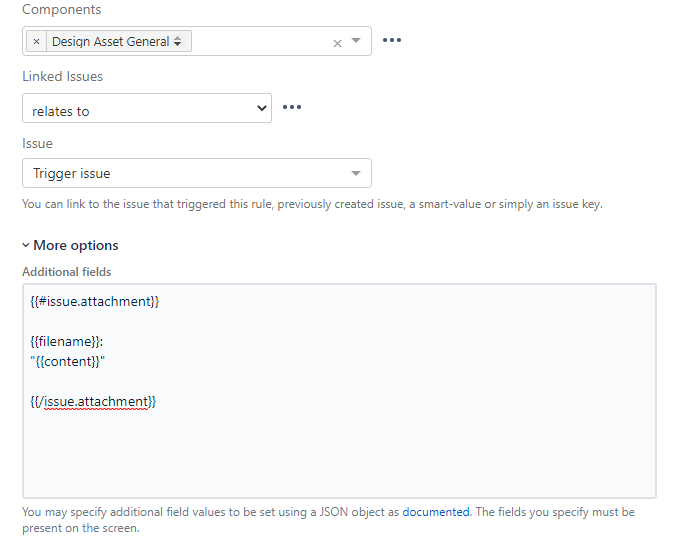Open the 'relates to' link type dropdown
699x553 pixels.
[x=147, y=108]
